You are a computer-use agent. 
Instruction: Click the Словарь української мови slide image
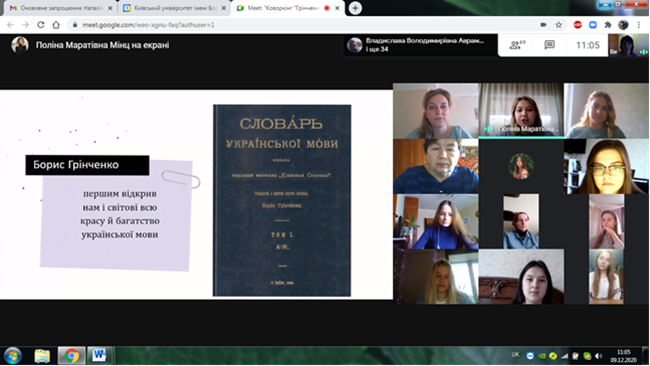tap(282, 200)
